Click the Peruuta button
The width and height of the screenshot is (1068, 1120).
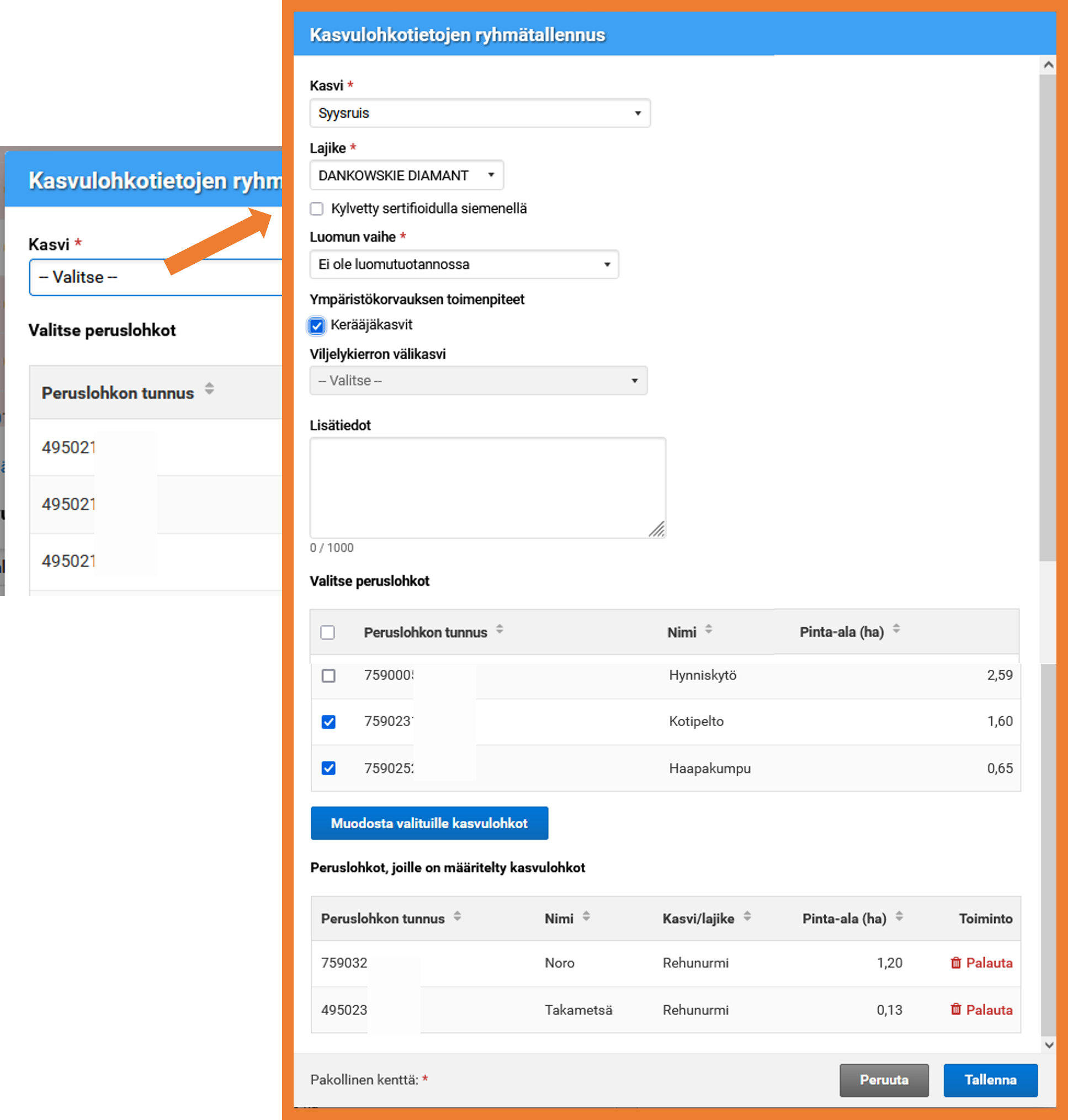click(x=884, y=1080)
